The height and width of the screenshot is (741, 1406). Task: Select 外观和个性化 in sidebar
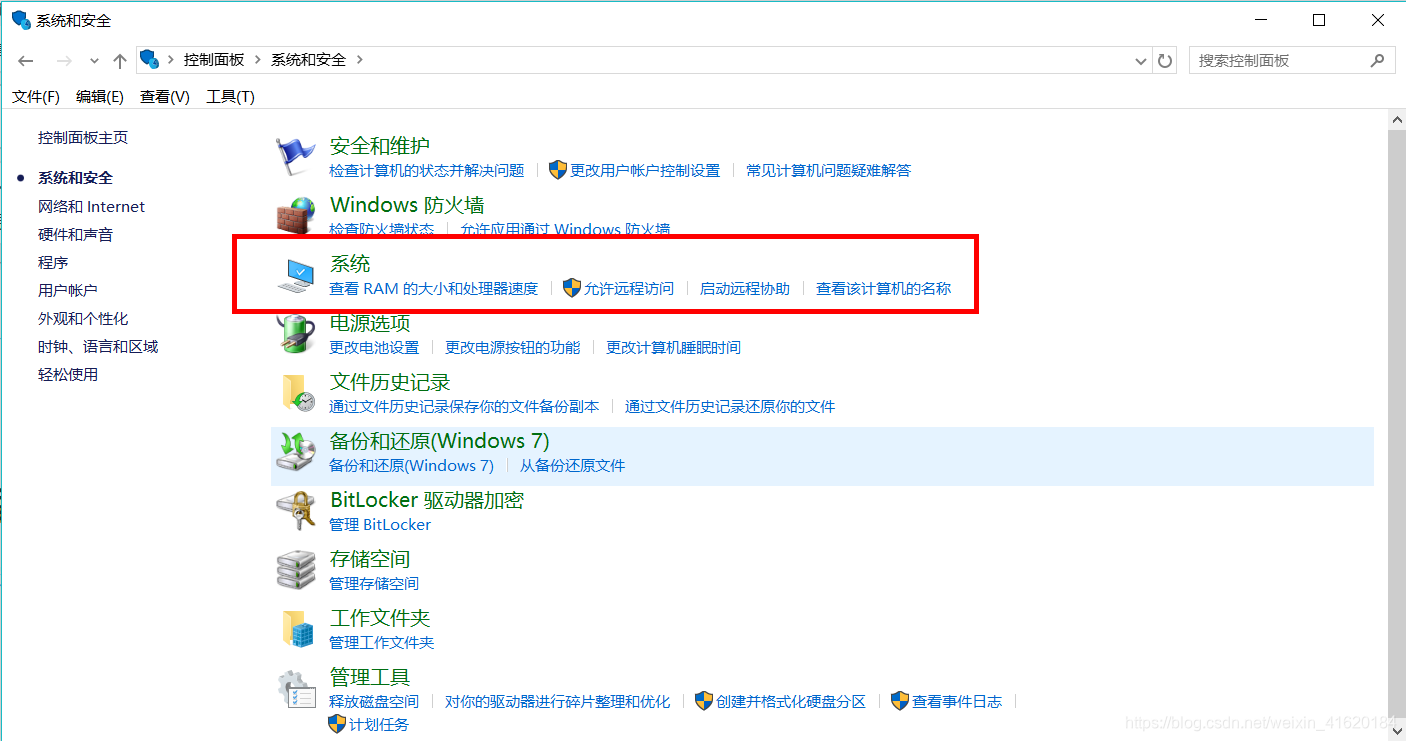(x=83, y=318)
